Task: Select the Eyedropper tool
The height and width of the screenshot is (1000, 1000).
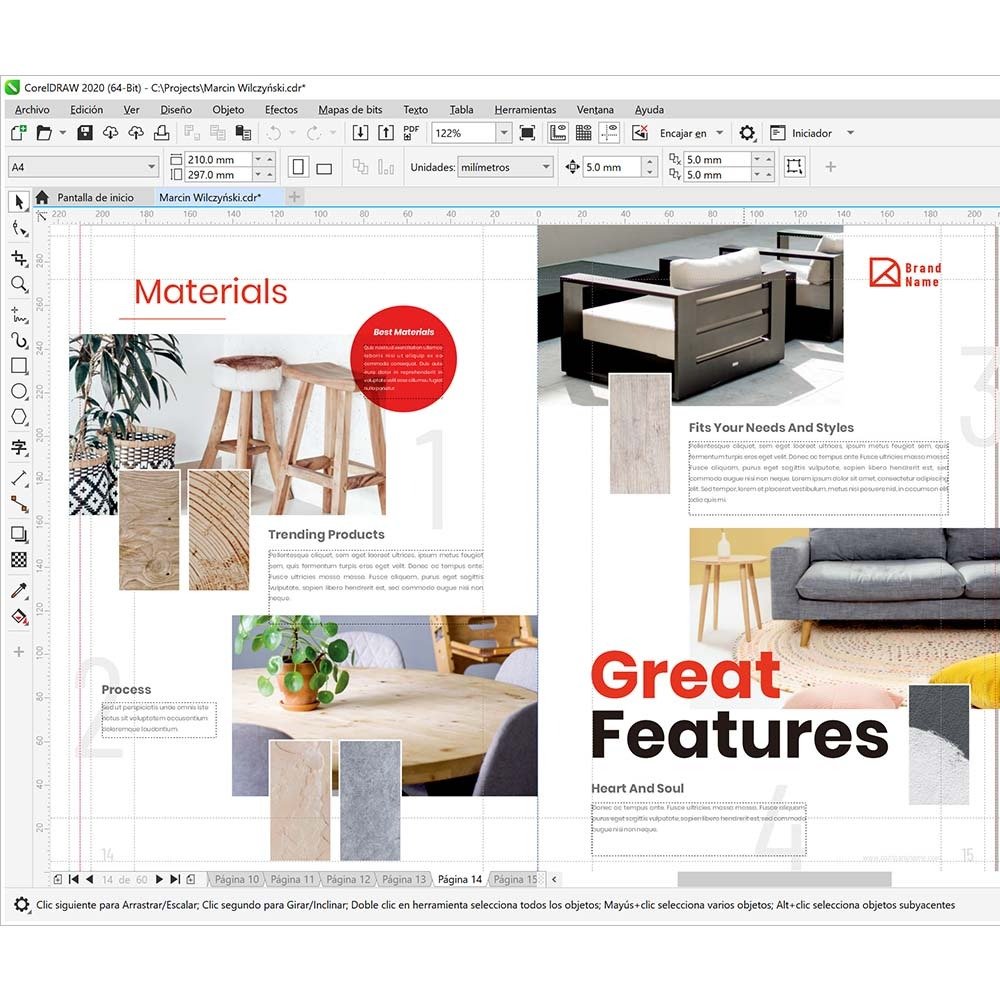Action: tap(18, 591)
